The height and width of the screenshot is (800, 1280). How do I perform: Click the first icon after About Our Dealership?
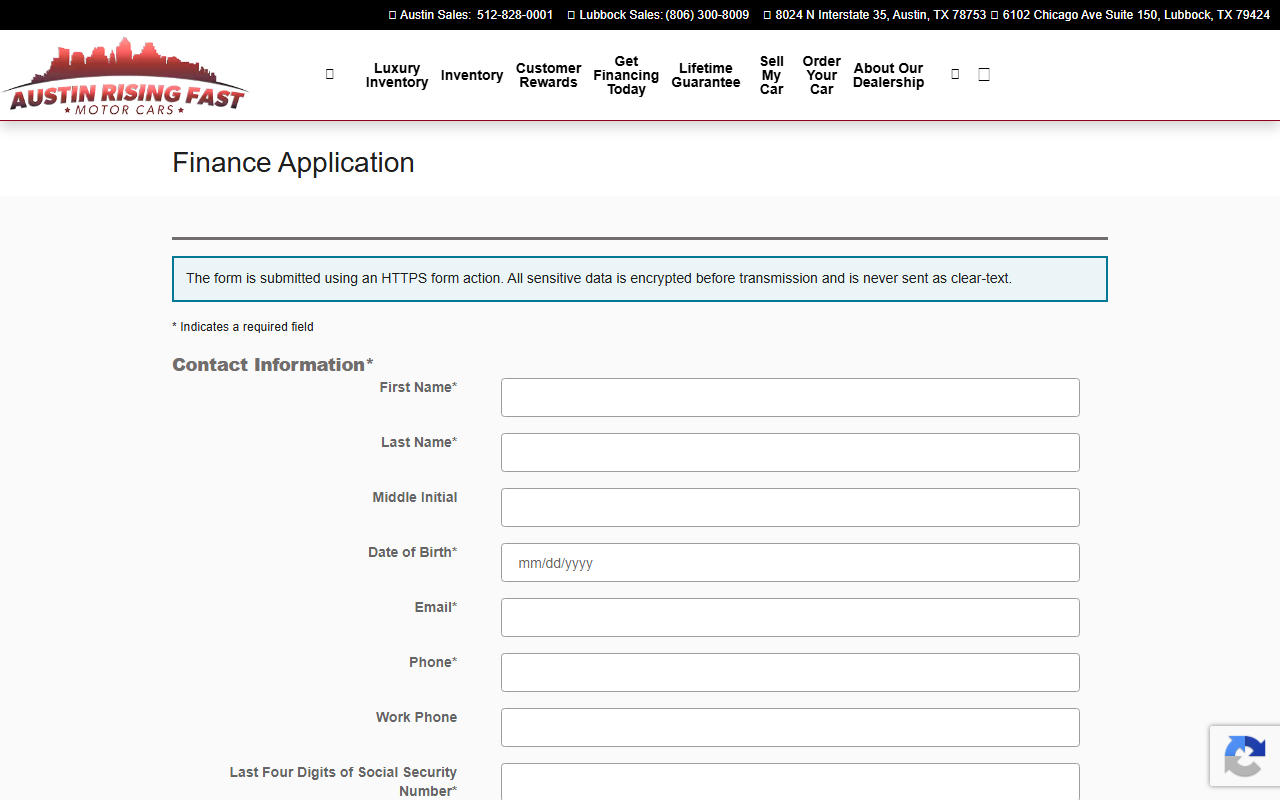(x=955, y=74)
